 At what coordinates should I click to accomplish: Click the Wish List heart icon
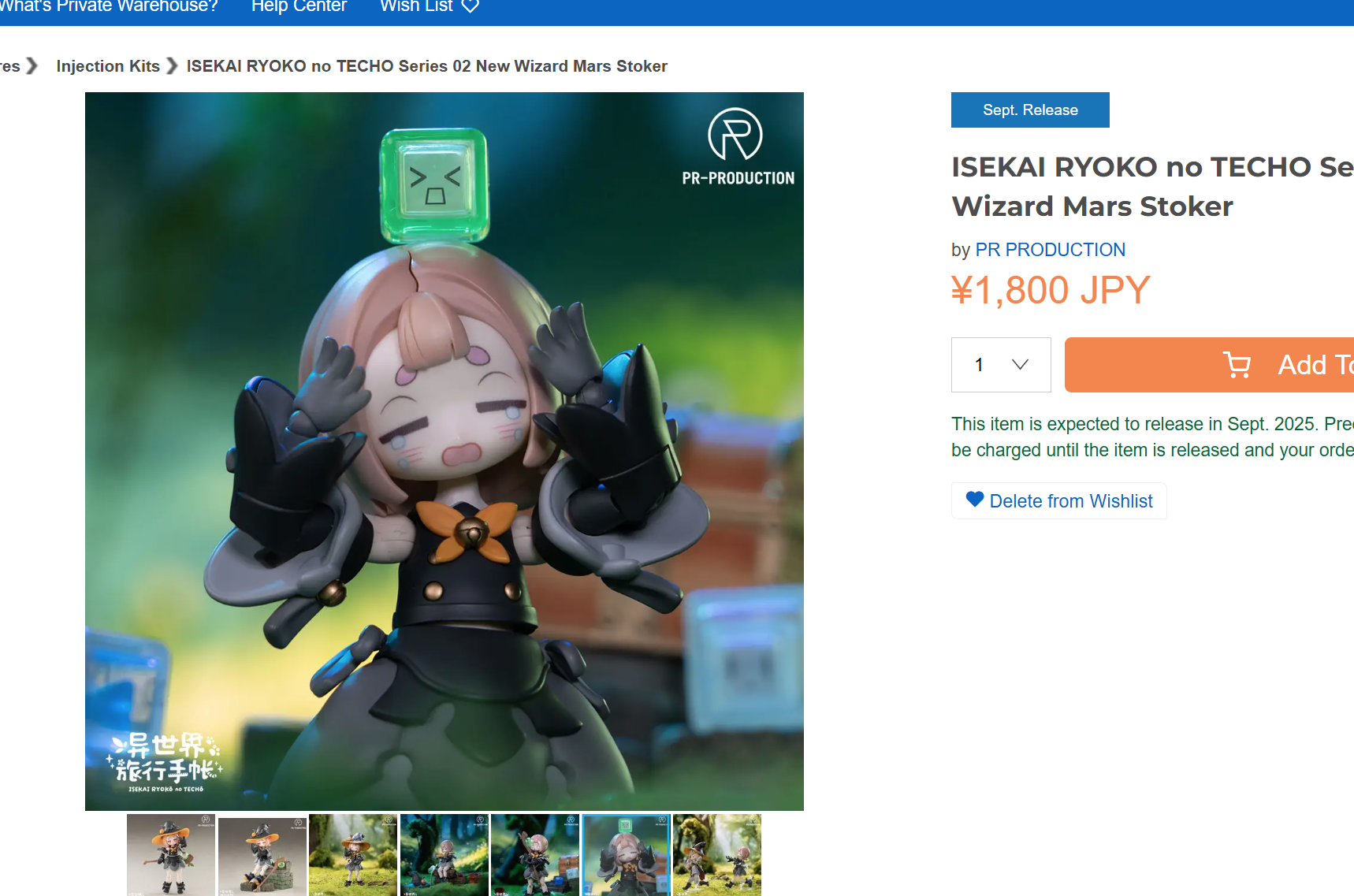[470, 6]
